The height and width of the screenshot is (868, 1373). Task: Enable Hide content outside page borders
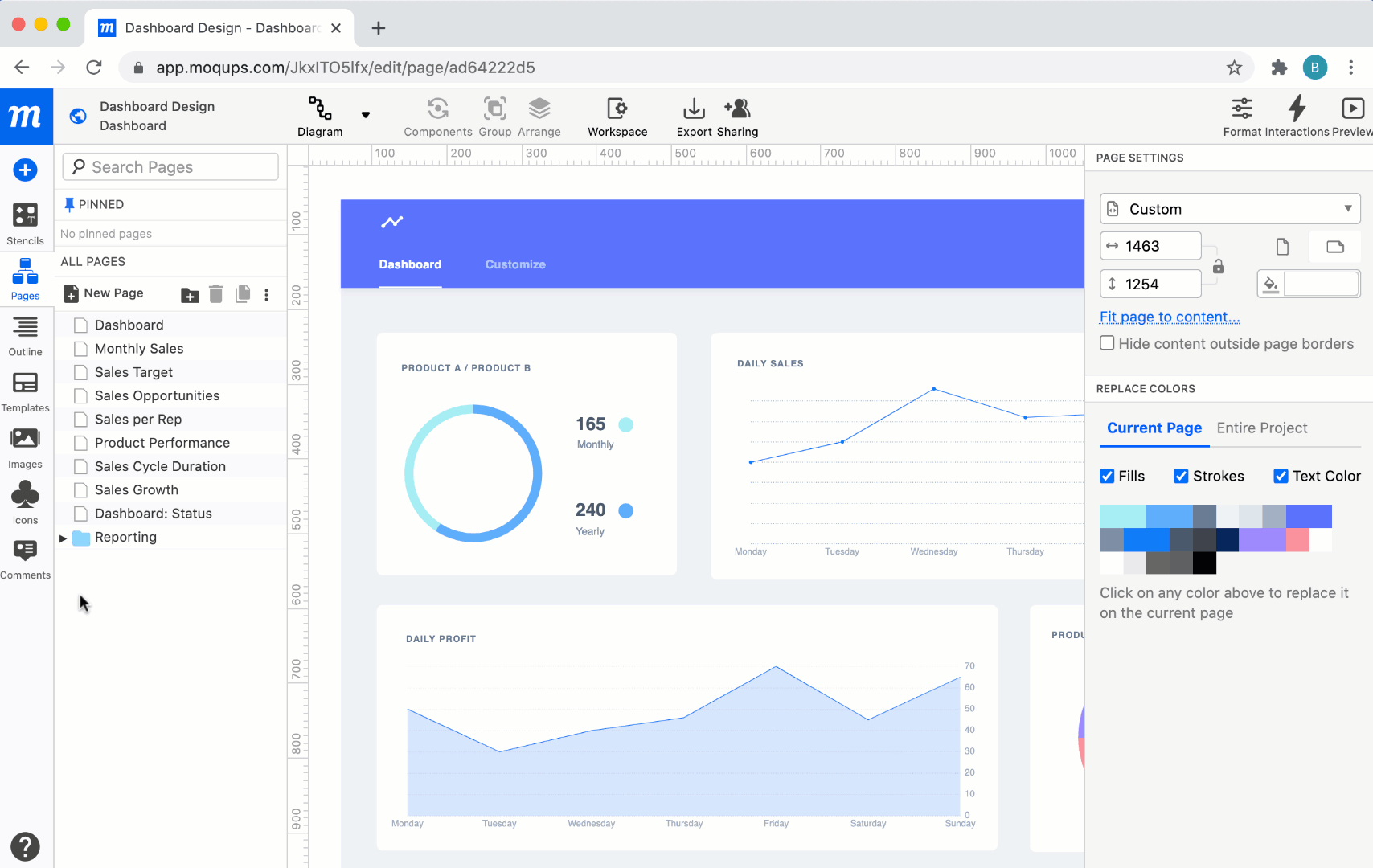[x=1107, y=343]
